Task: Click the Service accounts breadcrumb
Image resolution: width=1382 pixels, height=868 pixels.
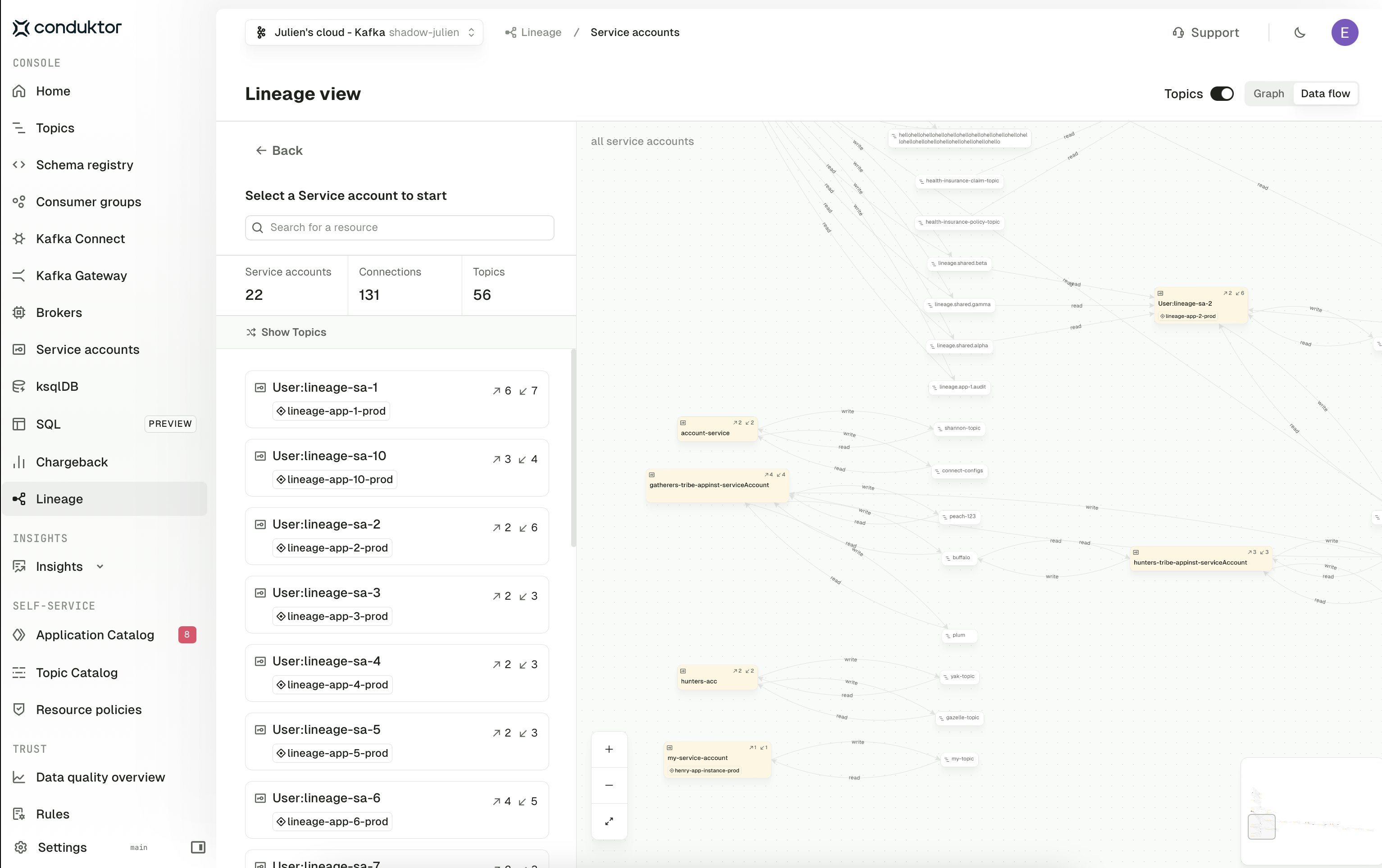Action: (635, 32)
